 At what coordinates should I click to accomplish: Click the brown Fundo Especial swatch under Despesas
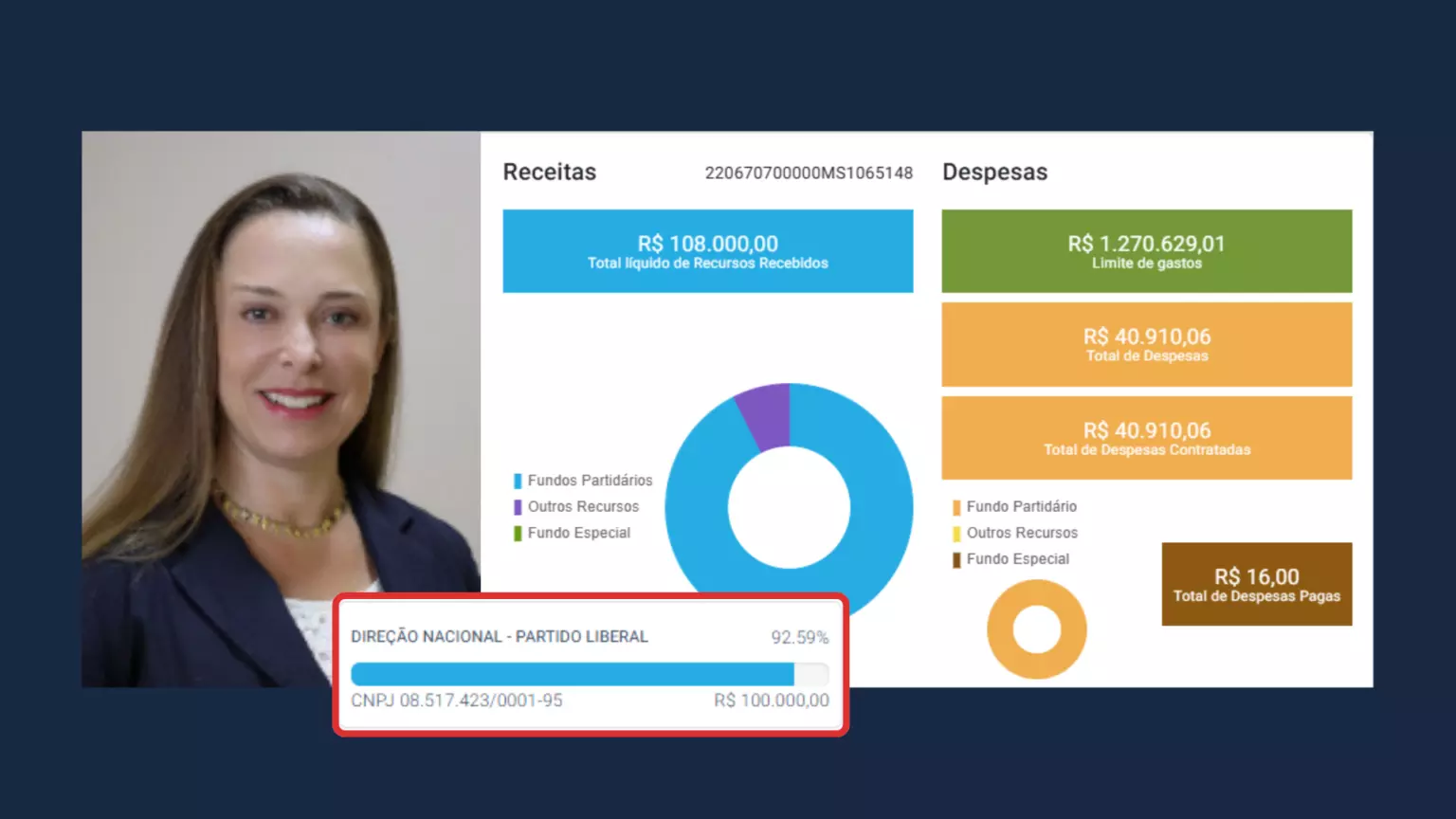click(x=956, y=560)
